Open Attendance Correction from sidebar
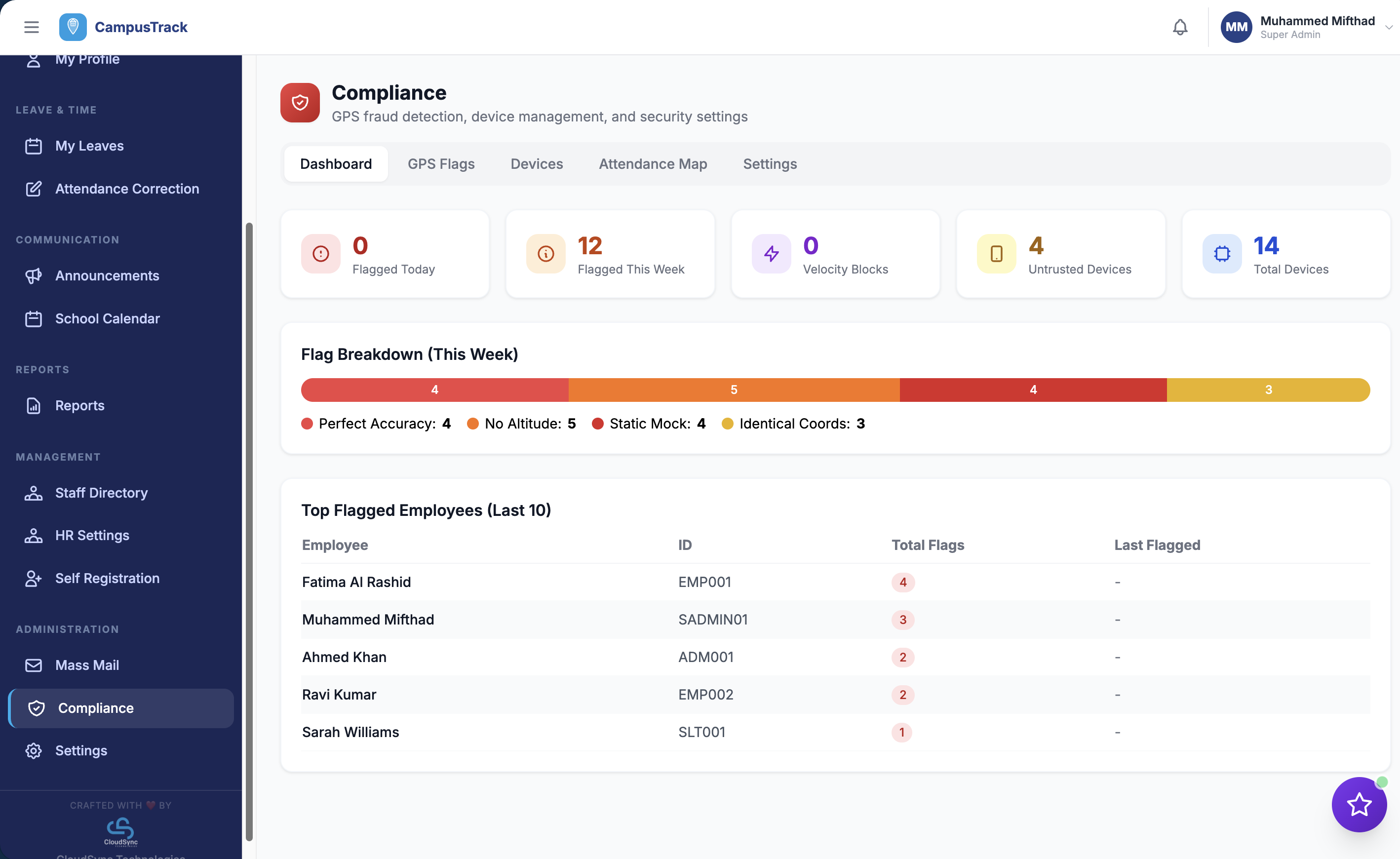The image size is (1400, 859). (127, 189)
